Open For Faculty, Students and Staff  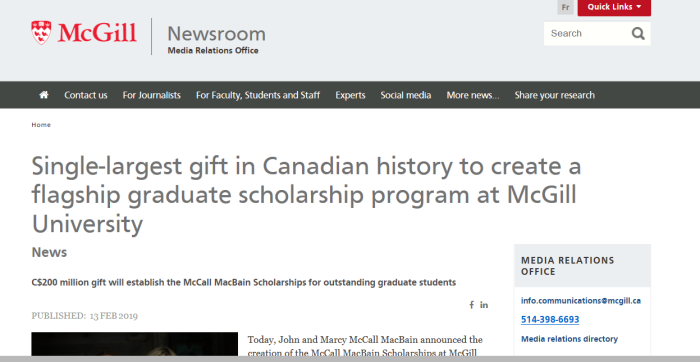point(258,95)
